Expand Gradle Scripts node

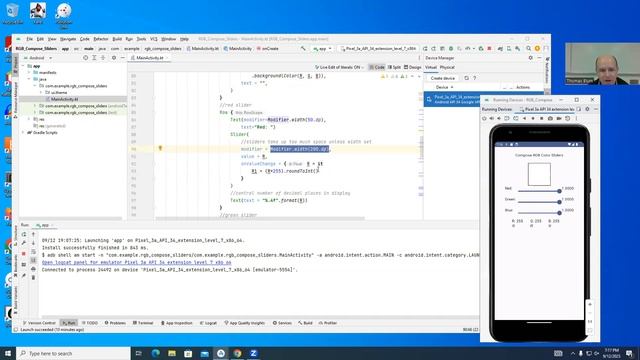[x=23, y=133]
